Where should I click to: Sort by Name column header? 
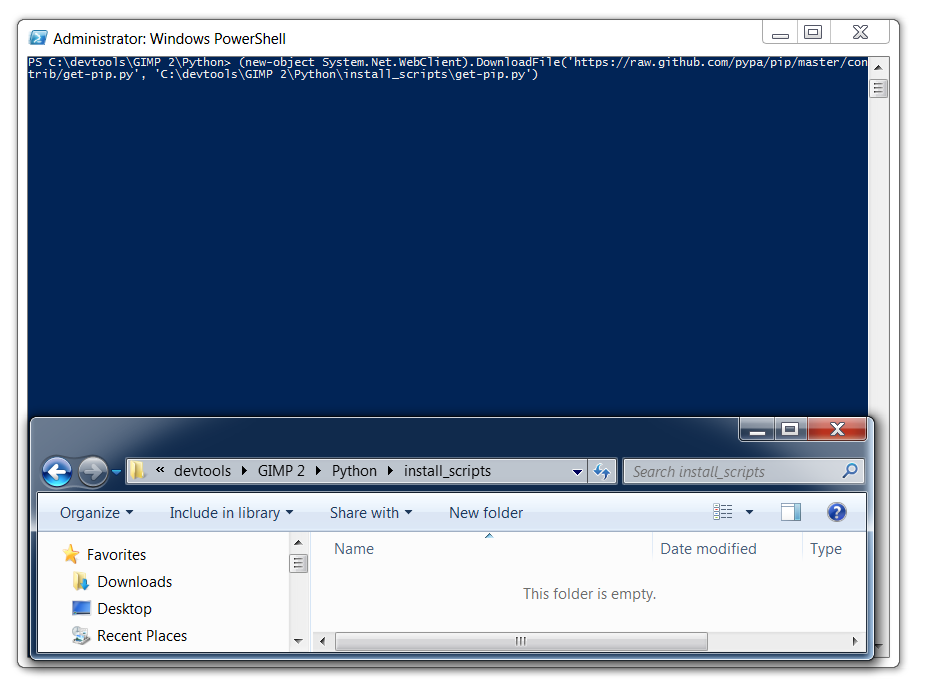coord(354,549)
